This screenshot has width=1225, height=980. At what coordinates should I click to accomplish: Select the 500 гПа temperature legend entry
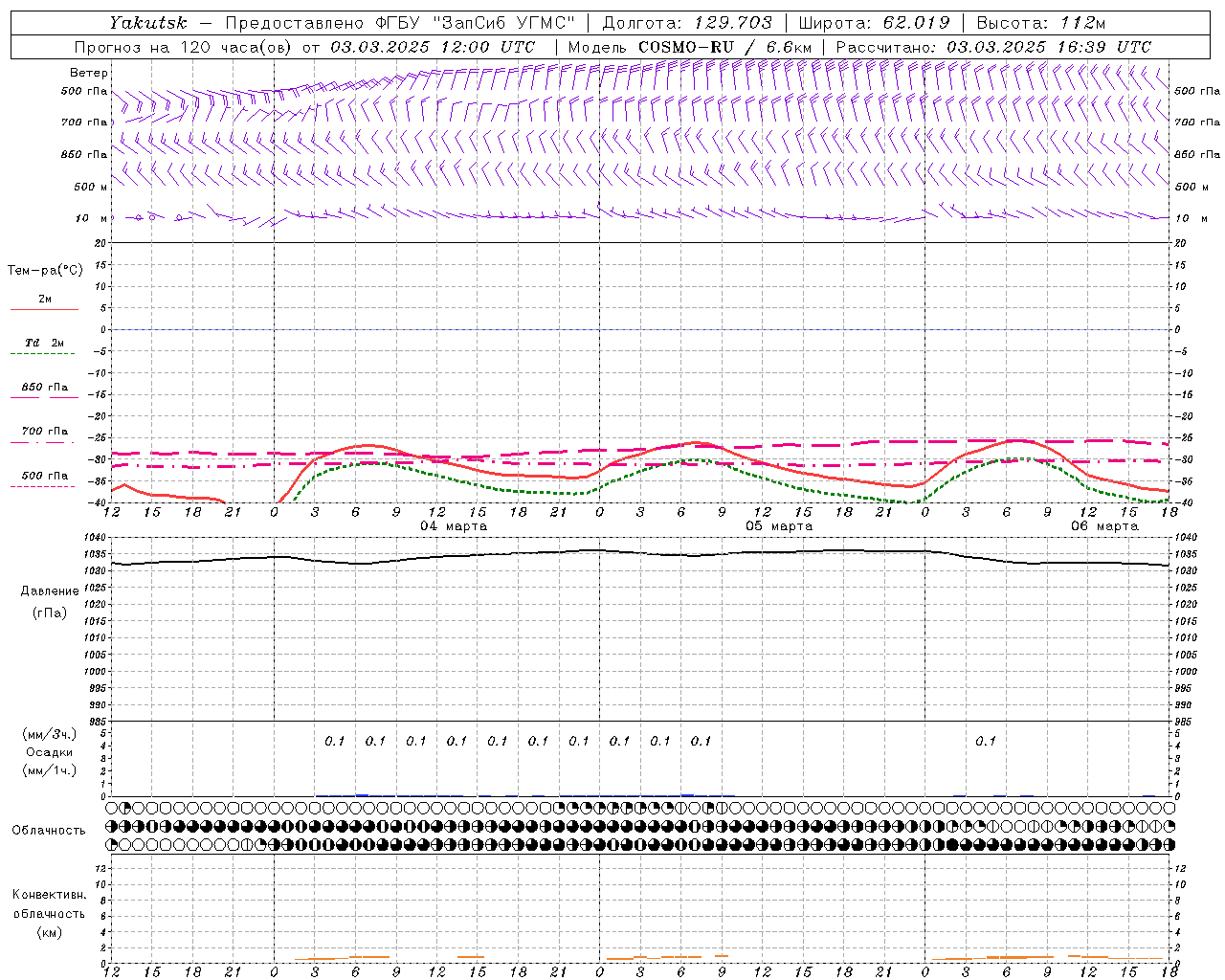[x=45, y=476]
